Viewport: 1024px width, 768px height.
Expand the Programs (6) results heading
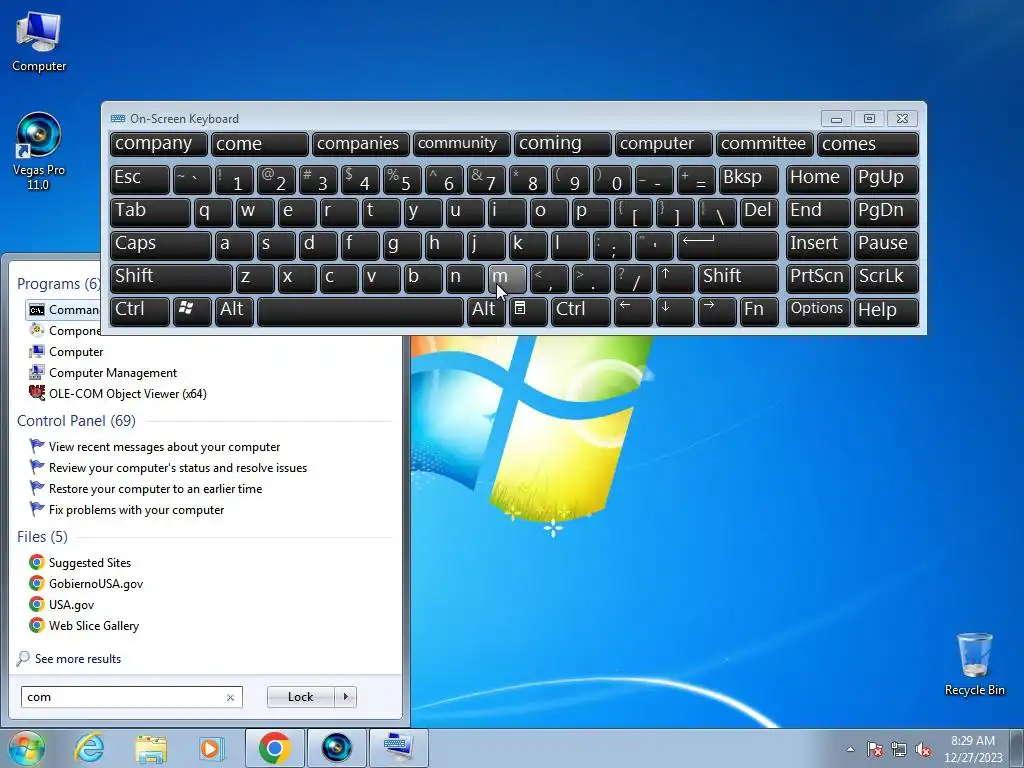tap(58, 284)
